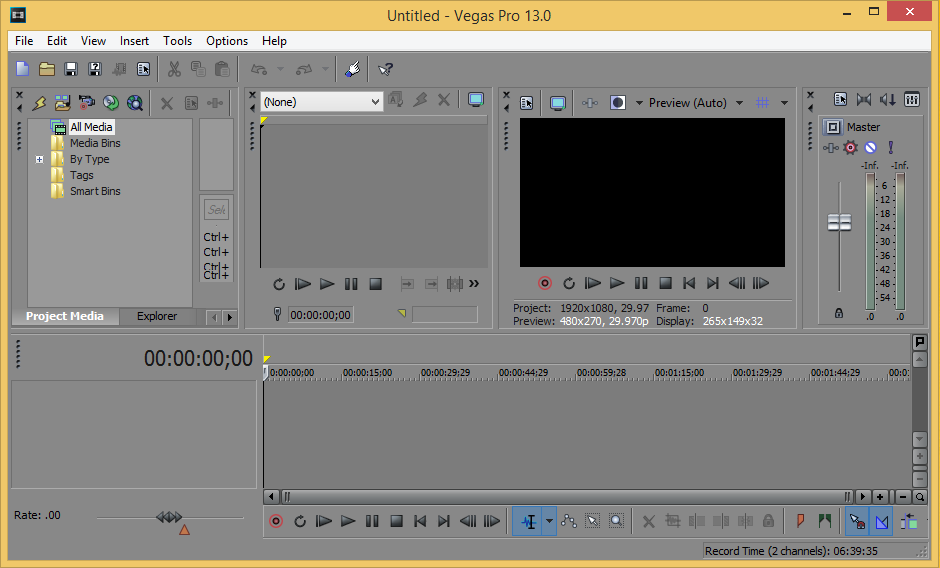Open Video Output FX in preview toolbar
The width and height of the screenshot is (940, 568).
coord(590,103)
